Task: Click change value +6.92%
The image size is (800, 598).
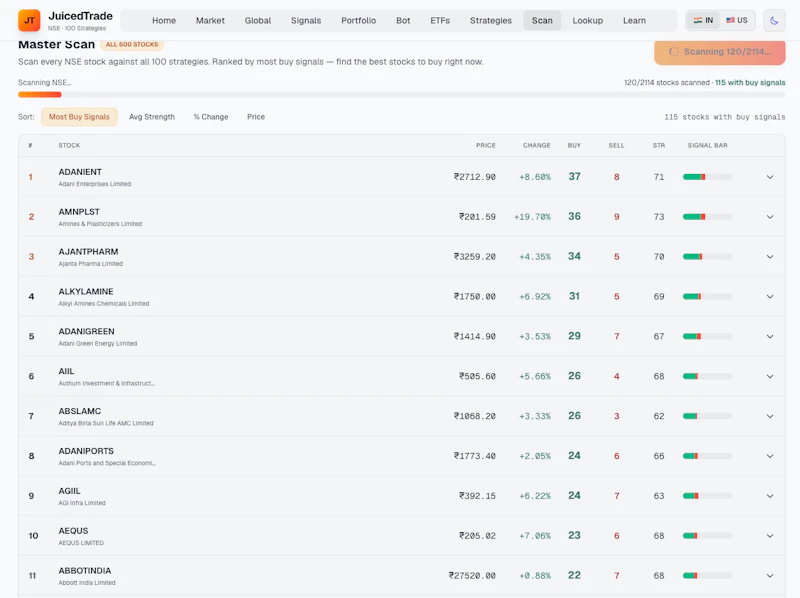Action: click(x=535, y=296)
